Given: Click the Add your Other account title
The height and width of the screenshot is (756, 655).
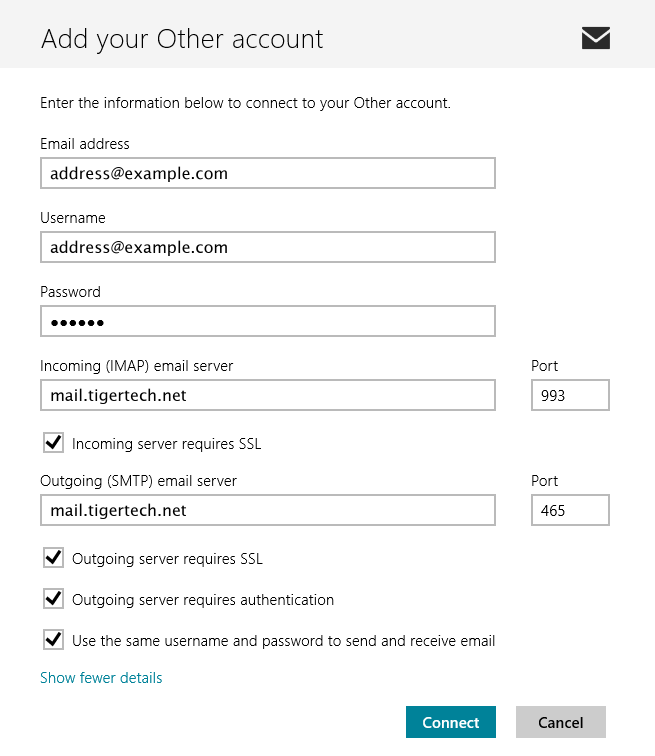Looking at the screenshot, I should click(x=182, y=39).
